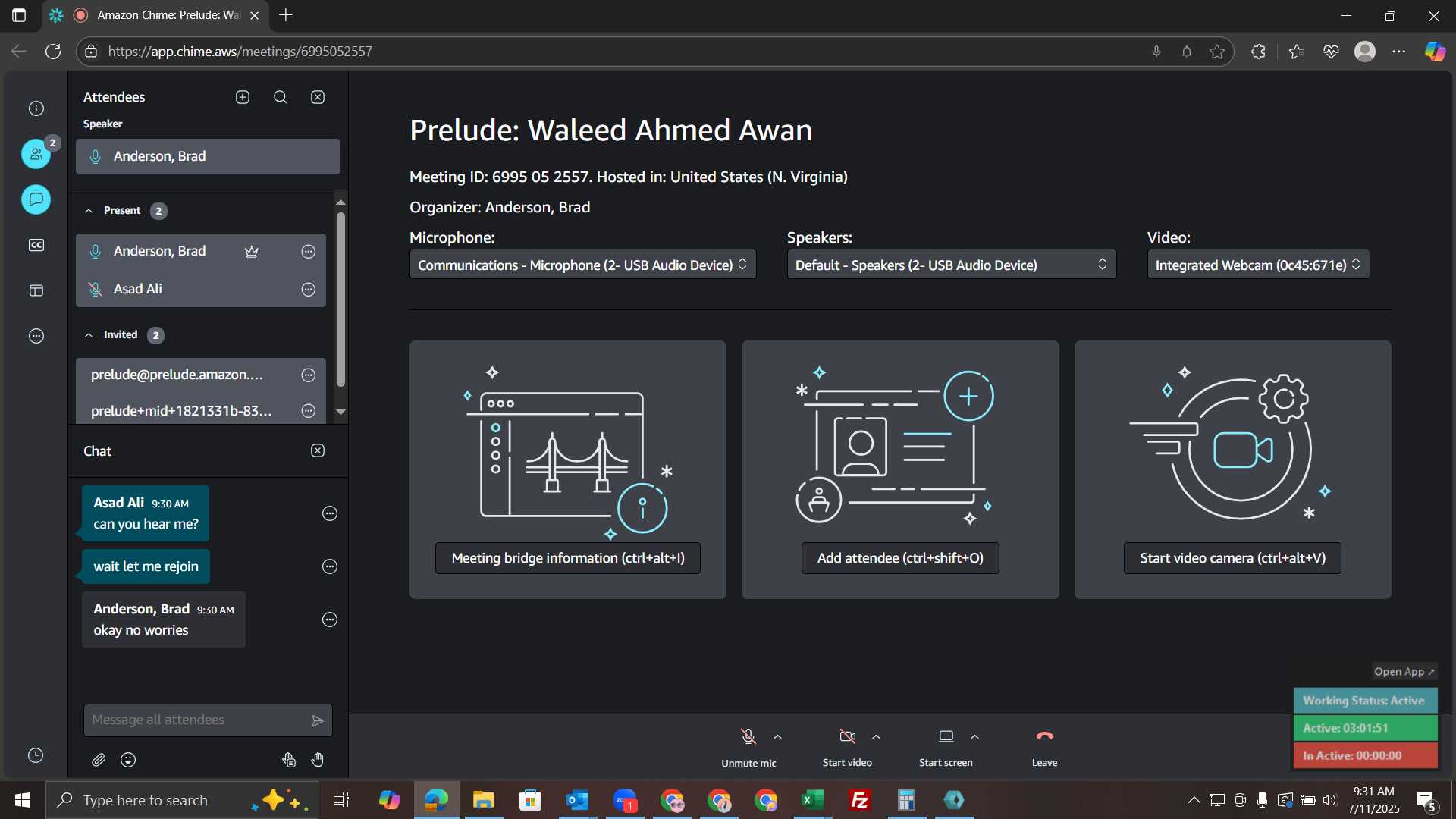Image resolution: width=1456 pixels, height=819 pixels.
Task: Expand microphone options chevron beside Unmute mic
Action: (777, 736)
